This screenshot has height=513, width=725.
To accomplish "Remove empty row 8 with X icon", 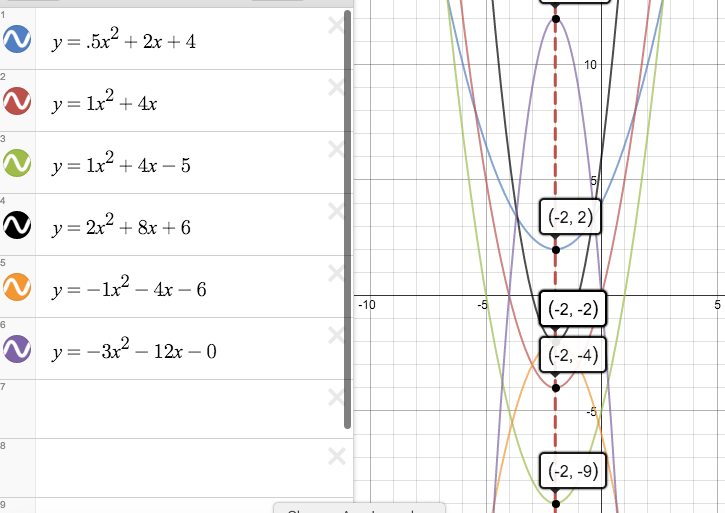I will [337, 457].
